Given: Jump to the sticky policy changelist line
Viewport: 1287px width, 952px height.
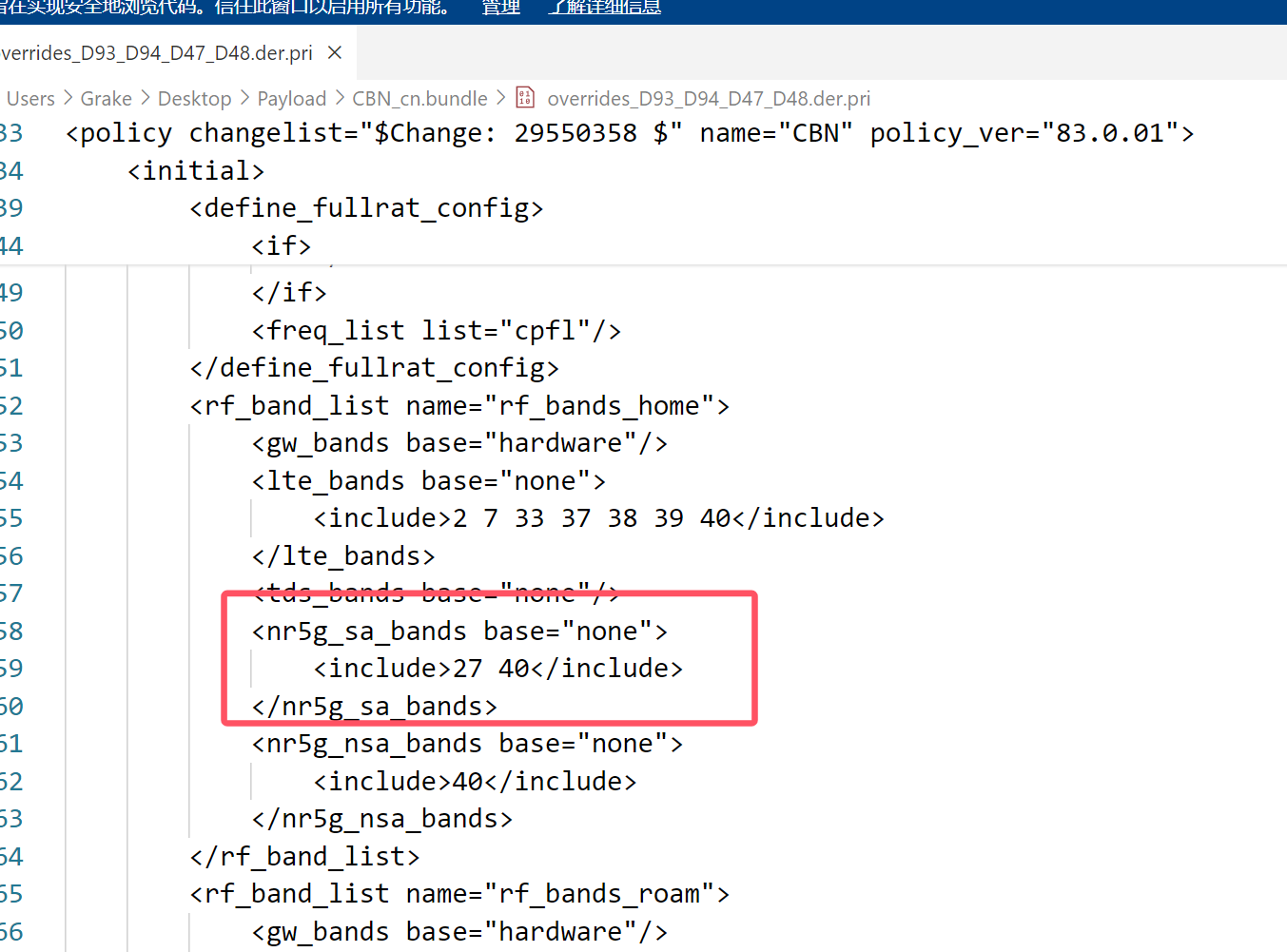Looking at the screenshot, I should coord(629,133).
